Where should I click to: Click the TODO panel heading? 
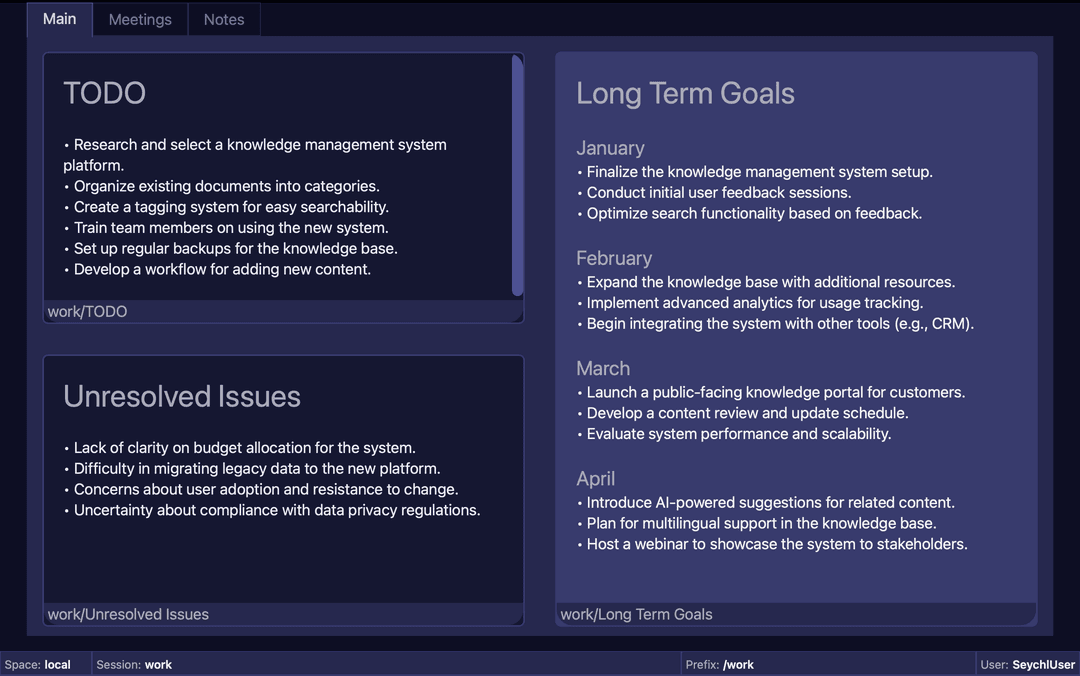(x=104, y=92)
